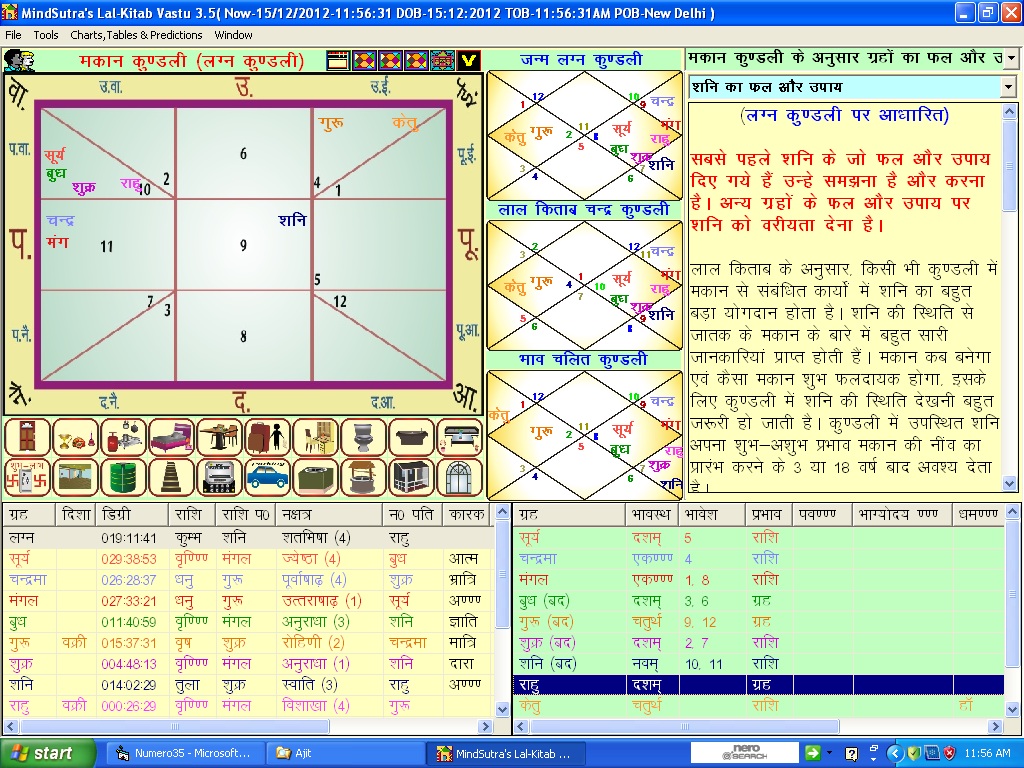Select the Shubh-Labh swastika locker icon
1024x768 pixels.
click(x=27, y=477)
